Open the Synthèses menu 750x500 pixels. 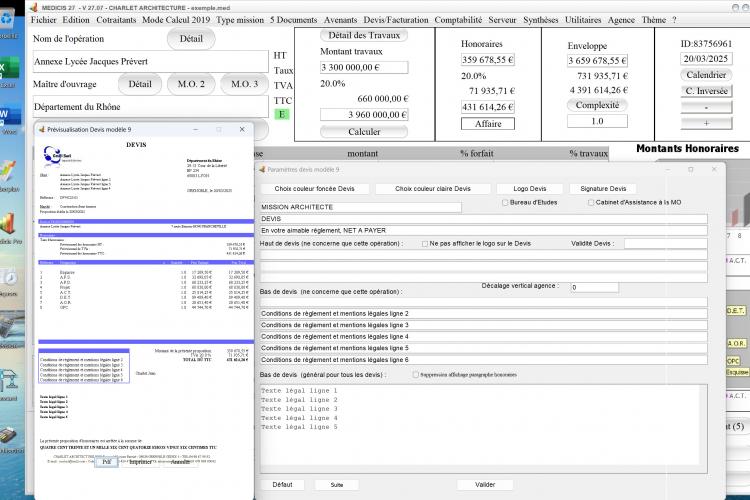(540, 20)
